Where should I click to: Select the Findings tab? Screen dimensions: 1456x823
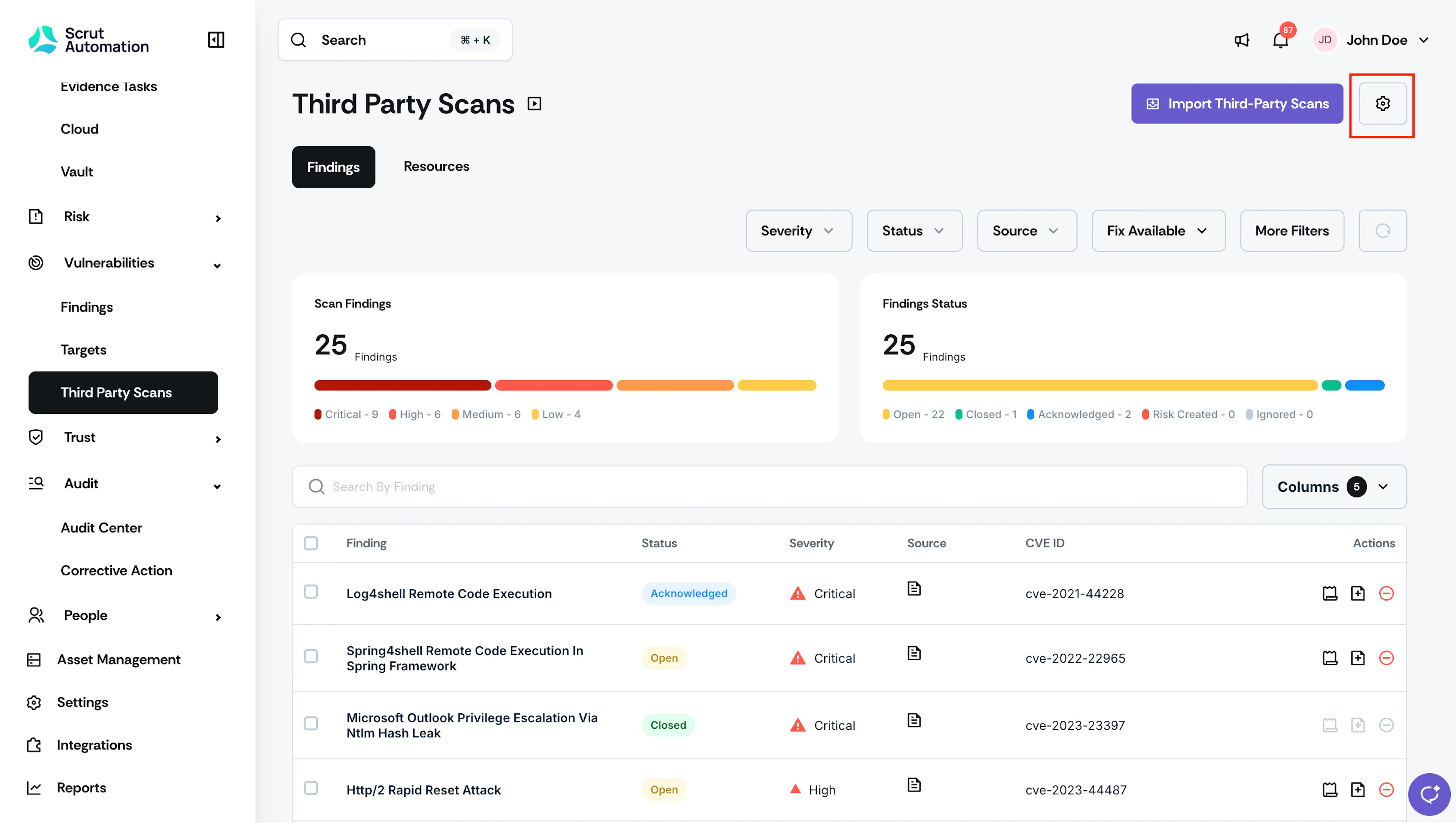[x=334, y=167]
